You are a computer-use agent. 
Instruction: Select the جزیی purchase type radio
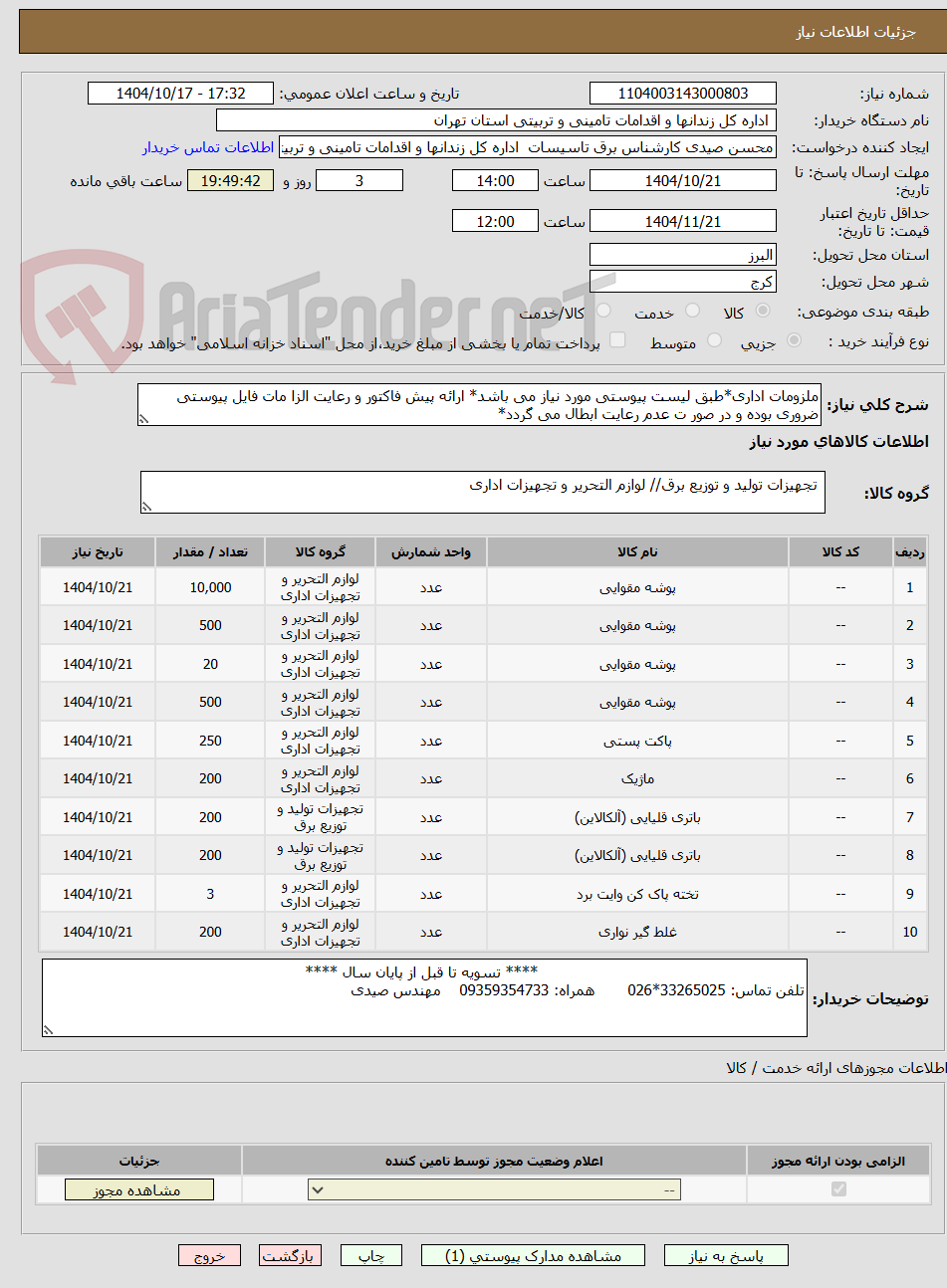coord(794,340)
